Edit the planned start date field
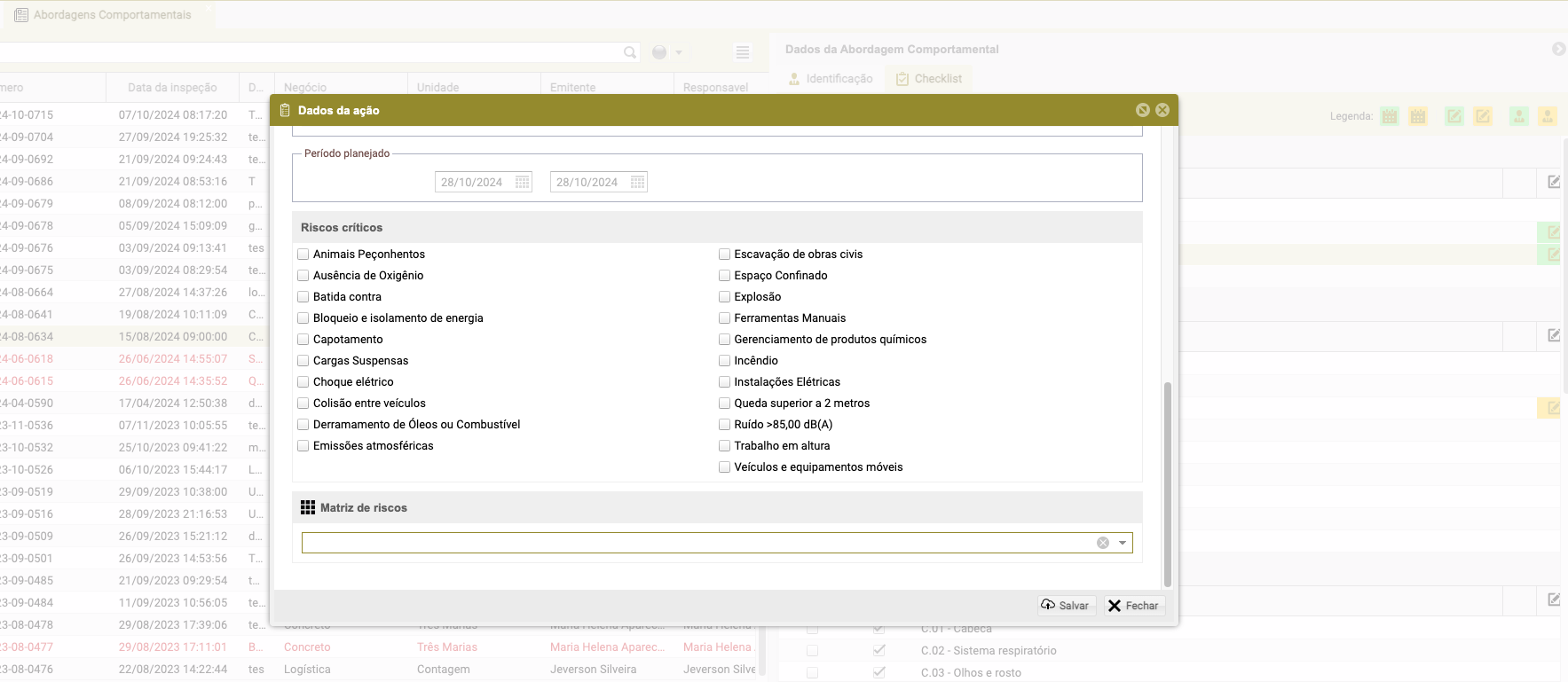The width and height of the screenshot is (1568, 682). pyautogui.click(x=475, y=183)
